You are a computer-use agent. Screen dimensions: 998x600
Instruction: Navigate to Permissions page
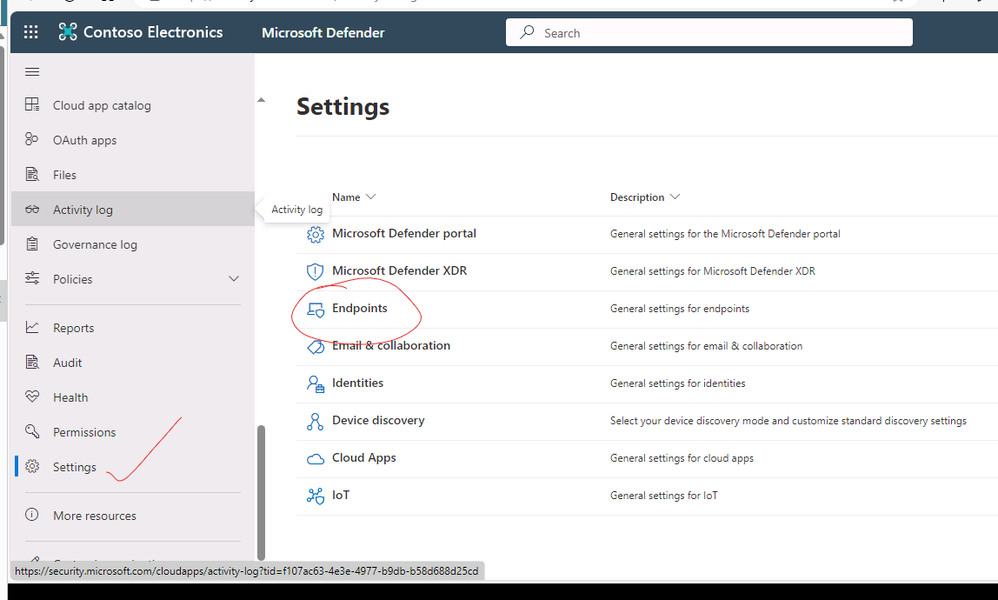[x=84, y=432]
